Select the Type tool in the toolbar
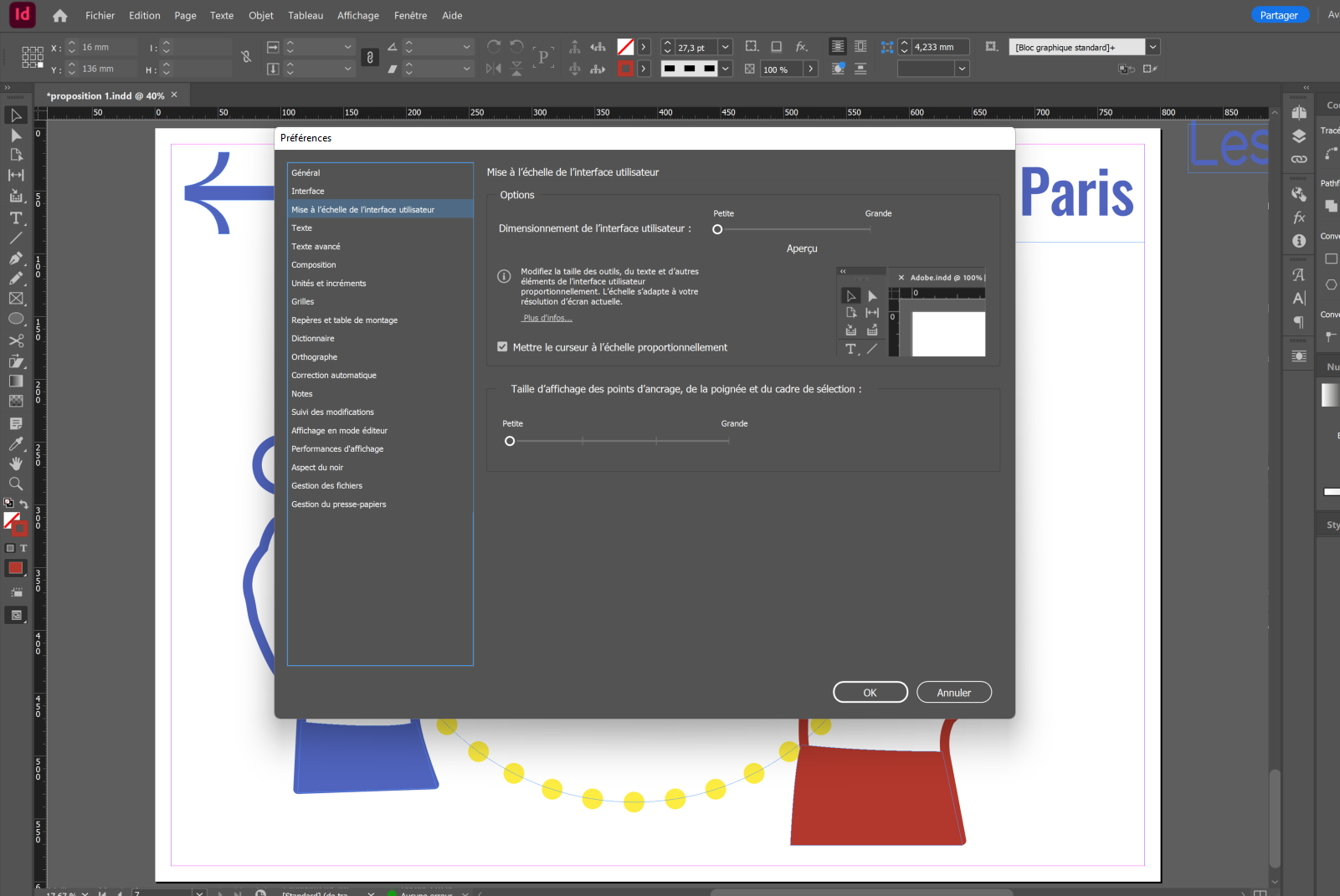 (16, 219)
